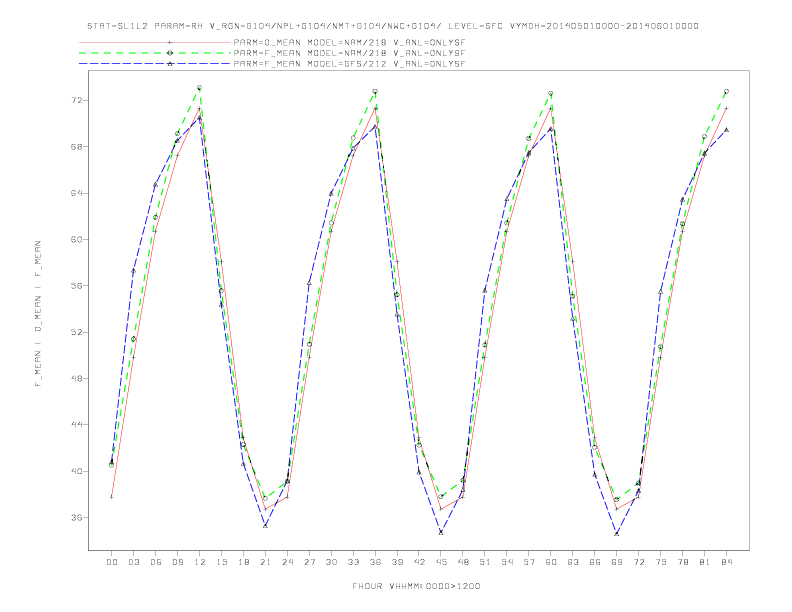Click x-axis tick label 42
This screenshot has height=612, width=792.
pyautogui.click(x=419, y=562)
